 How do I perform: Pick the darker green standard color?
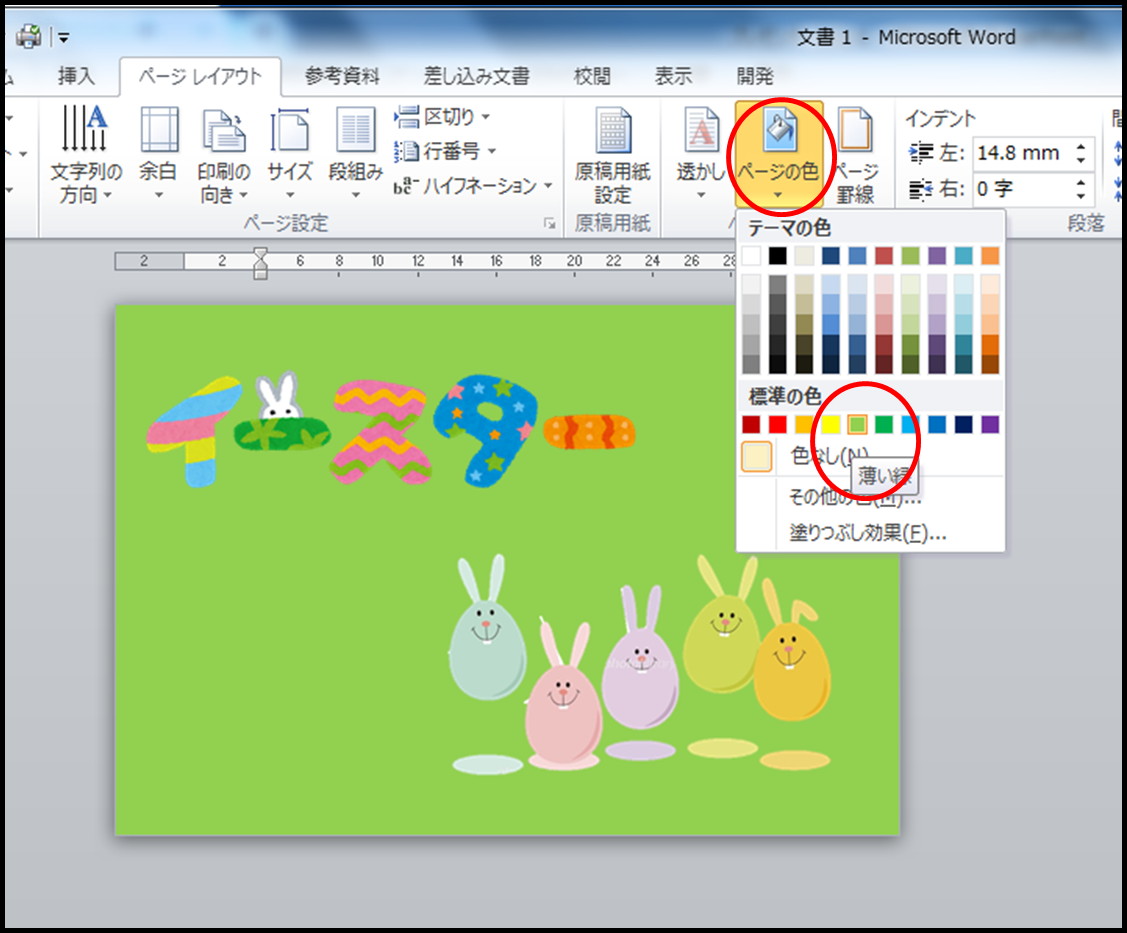tap(884, 425)
